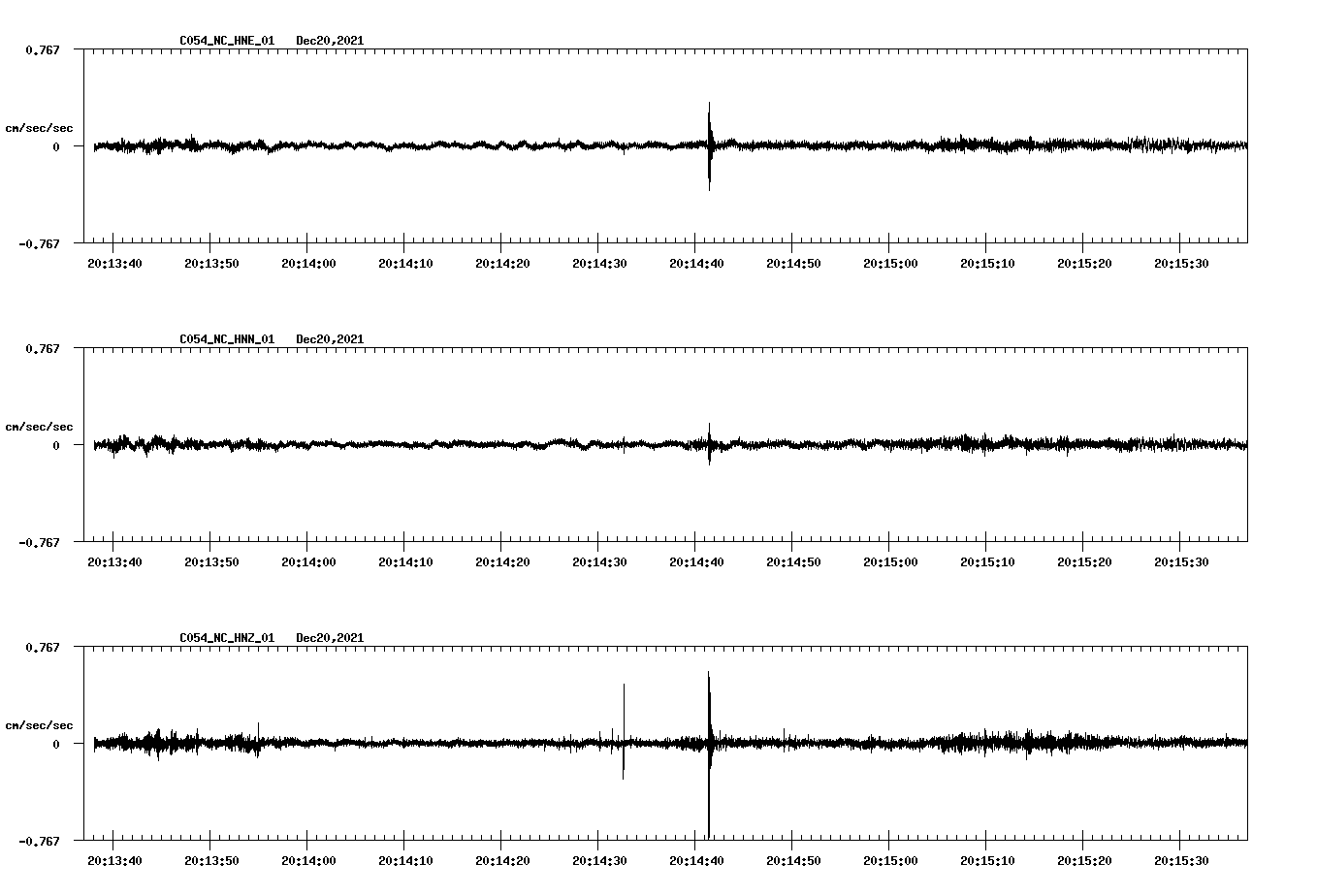Click the main spike on HNN waveform
Viewport: 1317px width, 896px height.
coord(710,444)
